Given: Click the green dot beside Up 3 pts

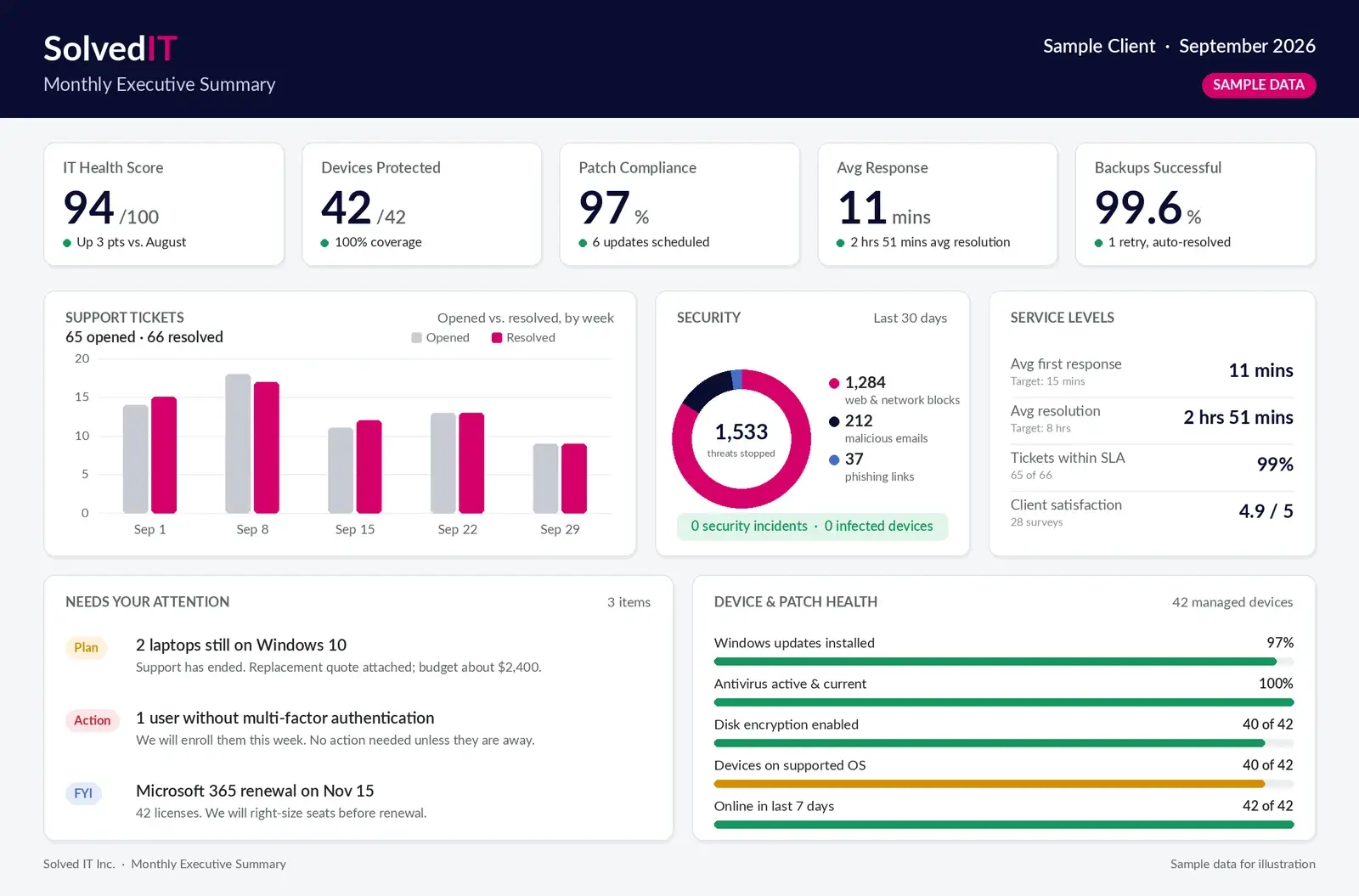Looking at the screenshot, I should click(67, 243).
